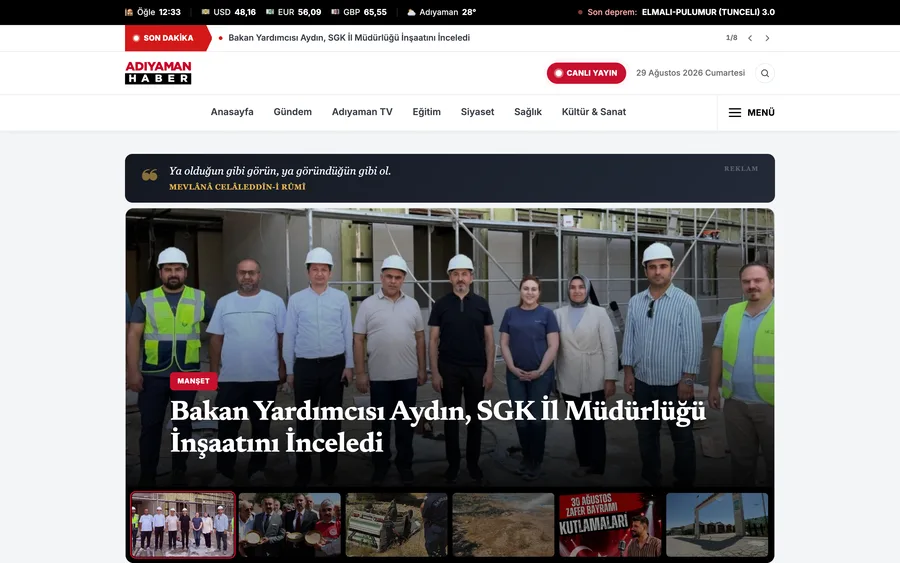This screenshot has height=563, width=900.
Task: Click the Mevlana quote banner
Action: [450, 178]
